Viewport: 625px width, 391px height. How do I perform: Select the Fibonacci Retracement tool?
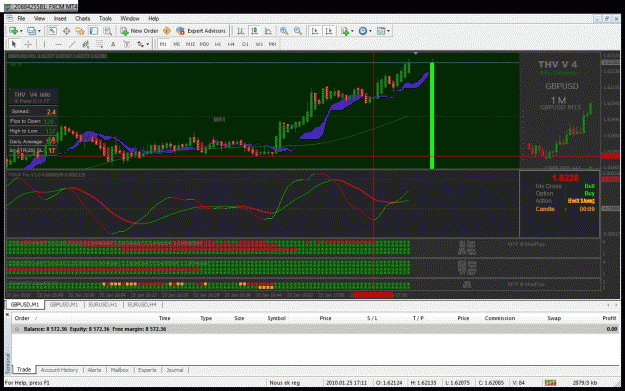[99, 44]
